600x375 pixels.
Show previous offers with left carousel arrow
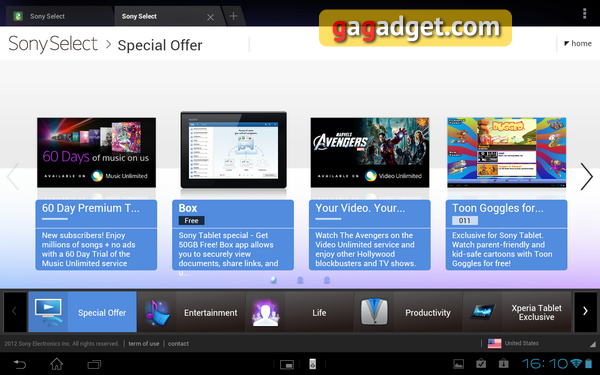(x=13, y=176)
